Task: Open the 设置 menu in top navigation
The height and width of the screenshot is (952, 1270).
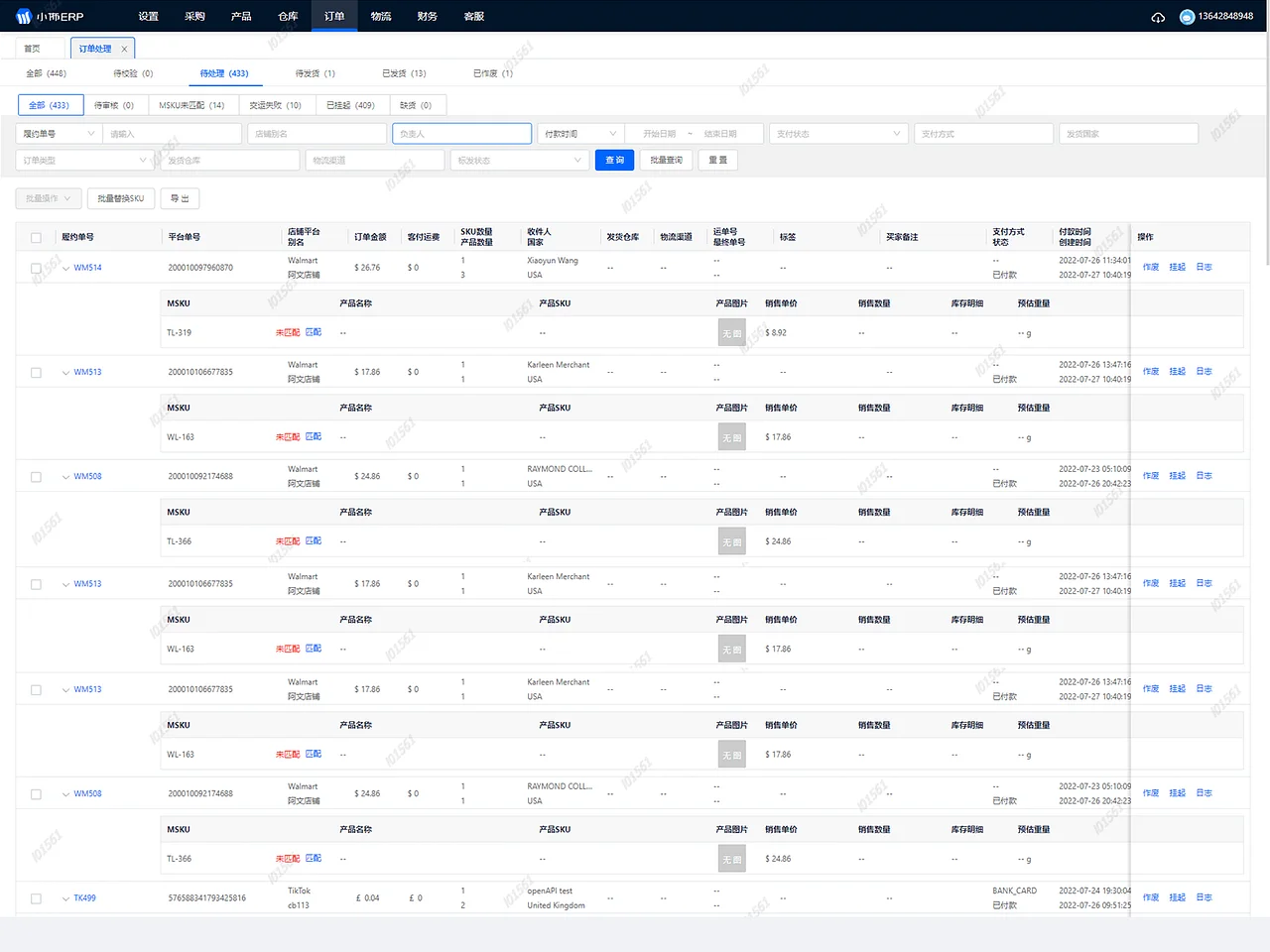Action: point(148,16)
